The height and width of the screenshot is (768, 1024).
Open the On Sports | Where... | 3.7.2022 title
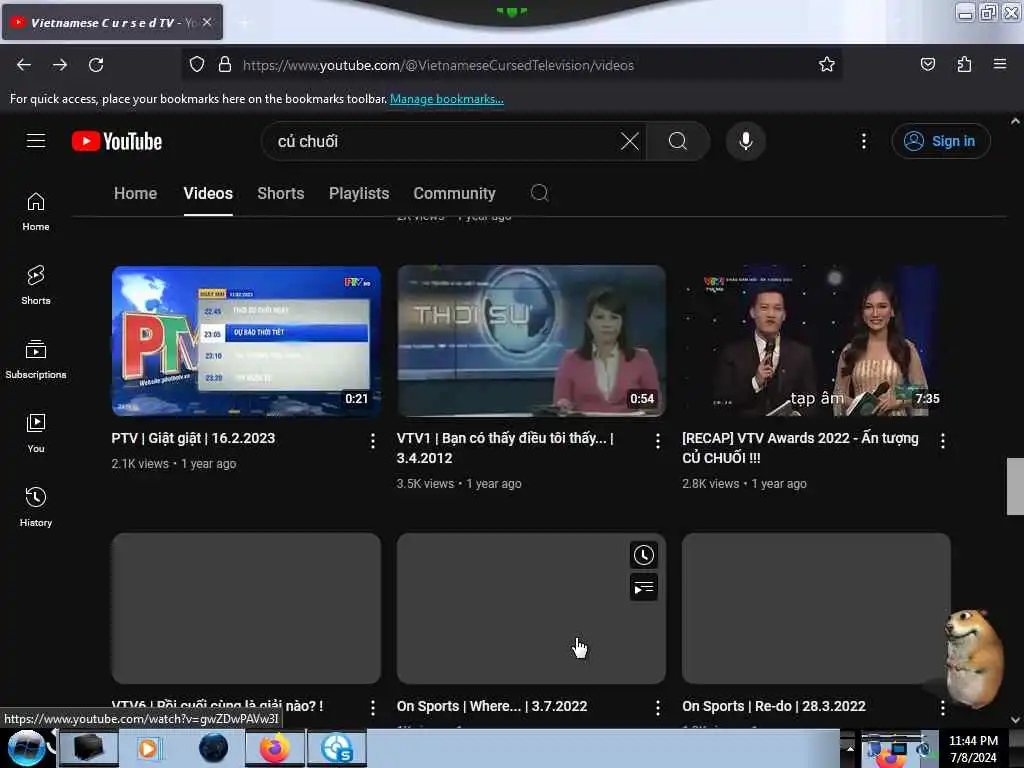tap(492, 706)
